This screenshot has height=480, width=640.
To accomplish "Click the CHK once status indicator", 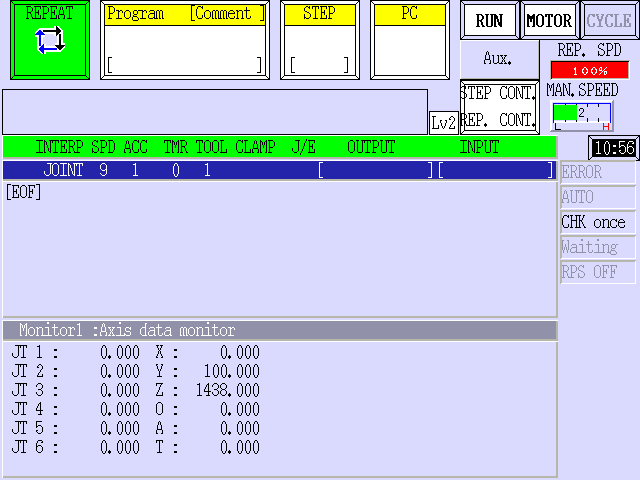I will [598, 222].
